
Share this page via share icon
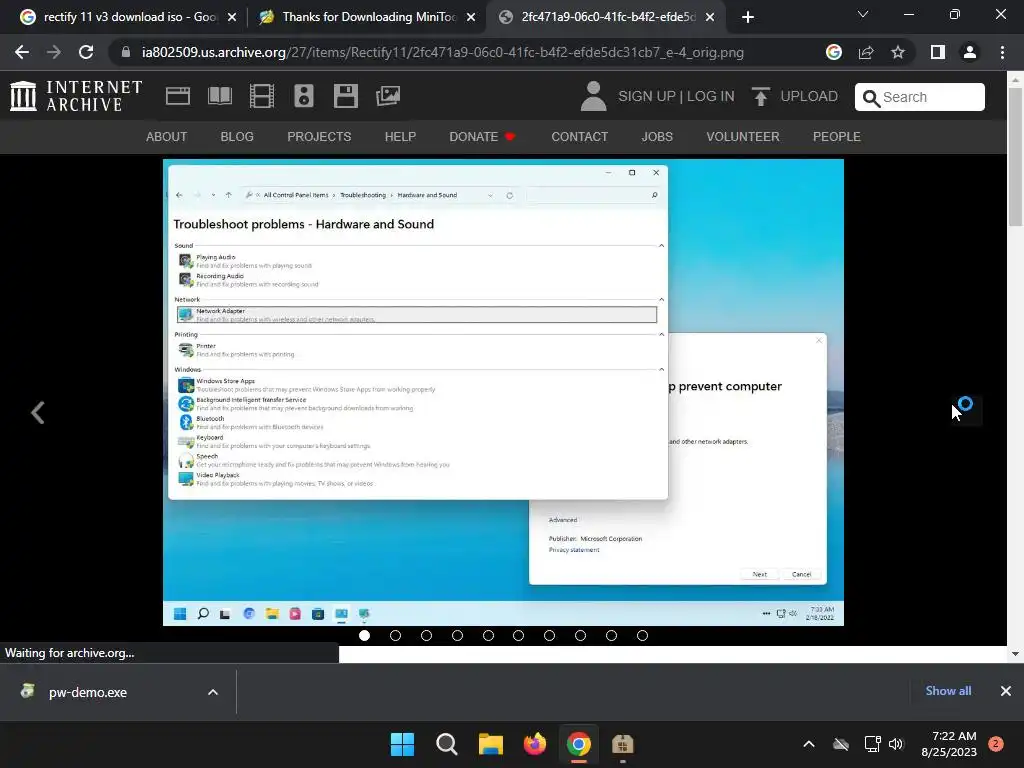point(866,52)
